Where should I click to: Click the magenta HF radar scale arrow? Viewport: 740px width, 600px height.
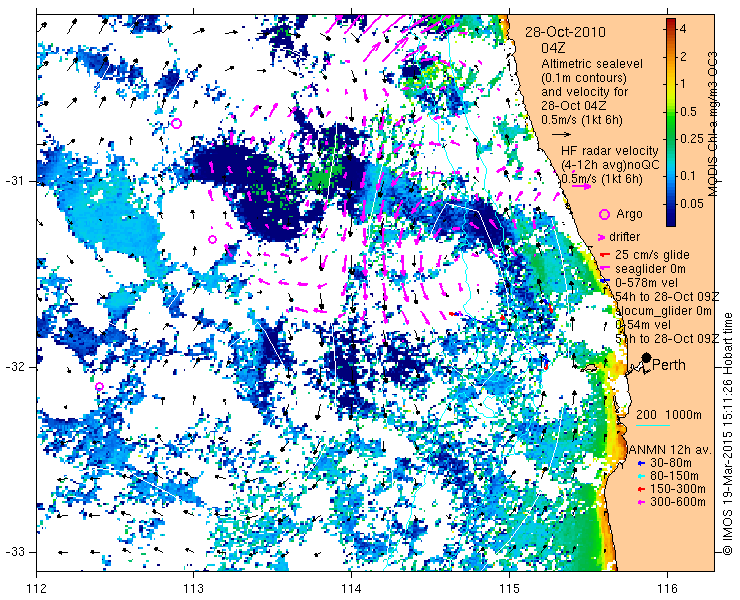click(x=581, y=186)
